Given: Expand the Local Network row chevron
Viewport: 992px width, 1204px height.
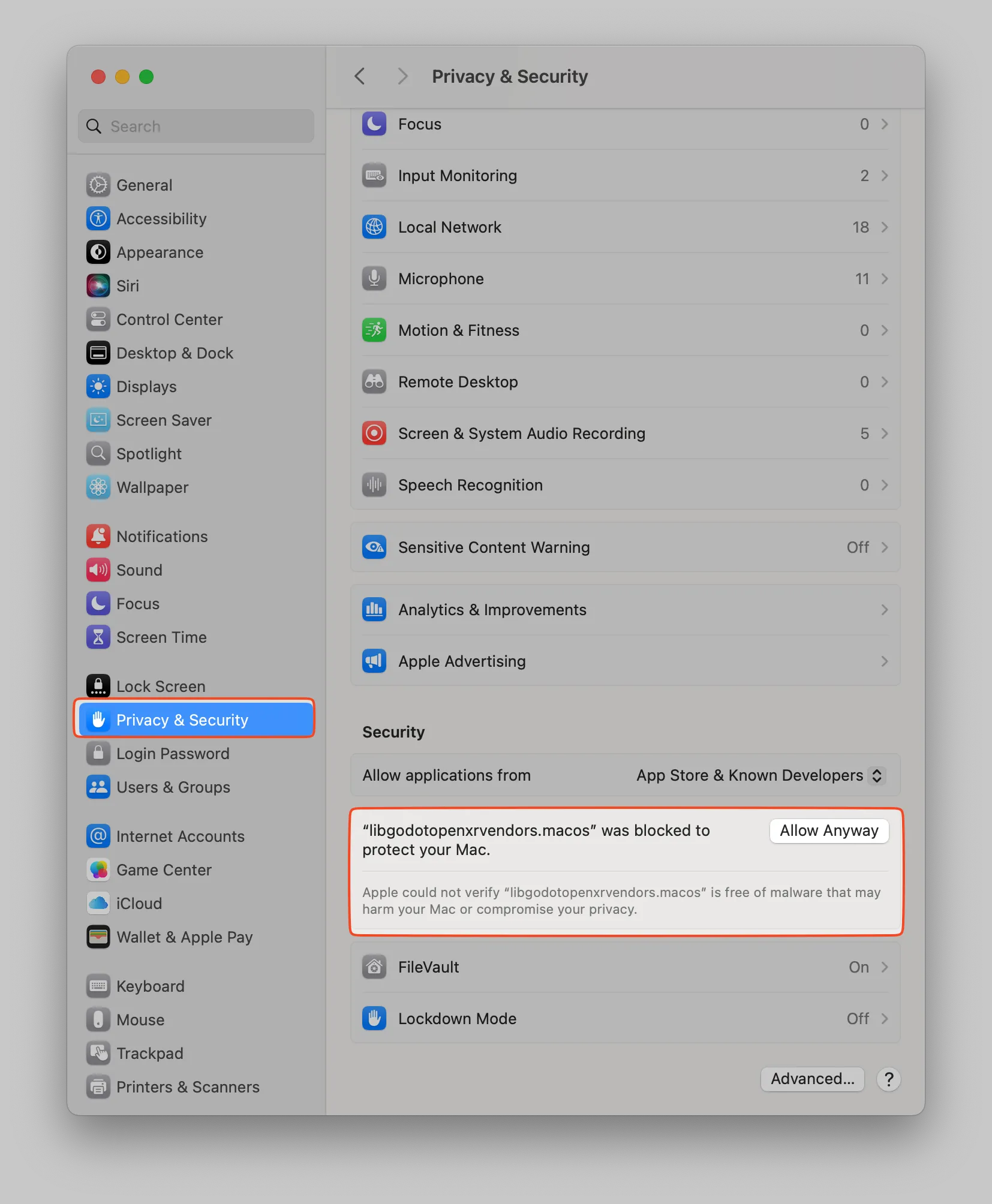Looking at the screenshot, I should click(x=885, y=227).
